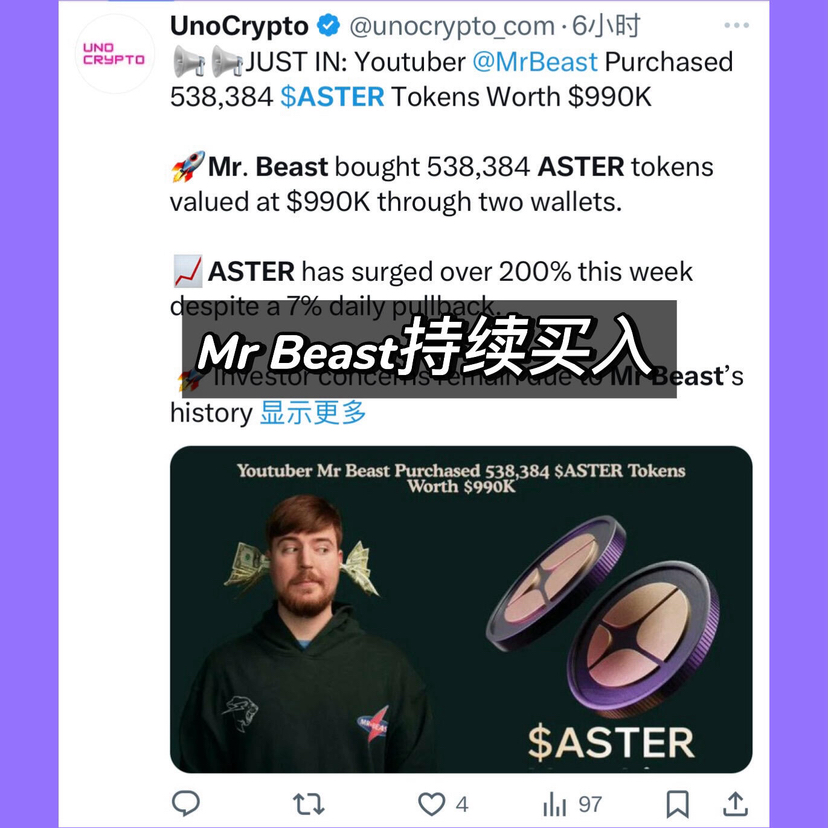828x828 pixels.
Task: Tap the Mr Beast持续买入 caption overlay
Action: (x=429, y=349)
